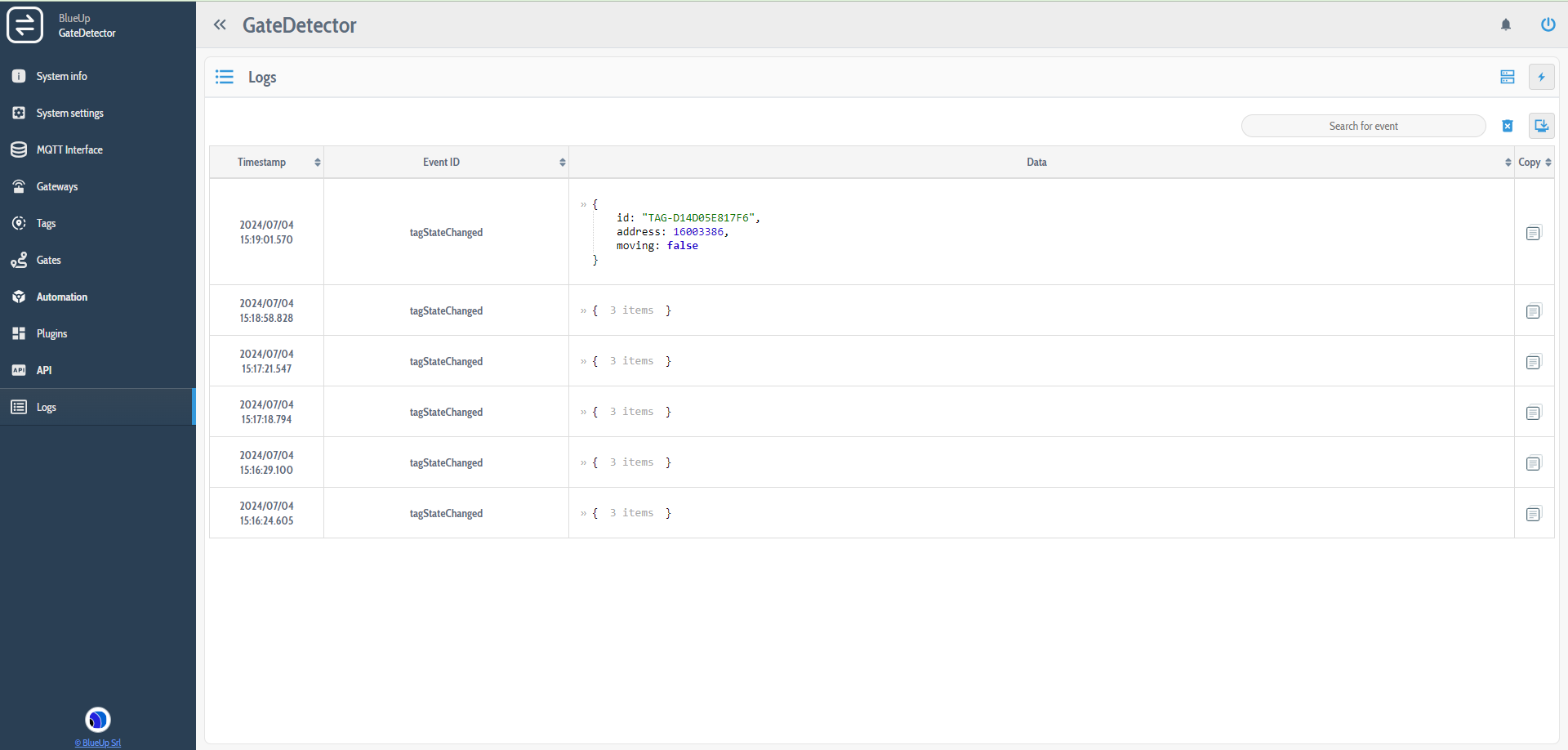Collapse the sidebar with double chevron
1568x750 pixels.
pyautogui.click(x=220, y=25)
